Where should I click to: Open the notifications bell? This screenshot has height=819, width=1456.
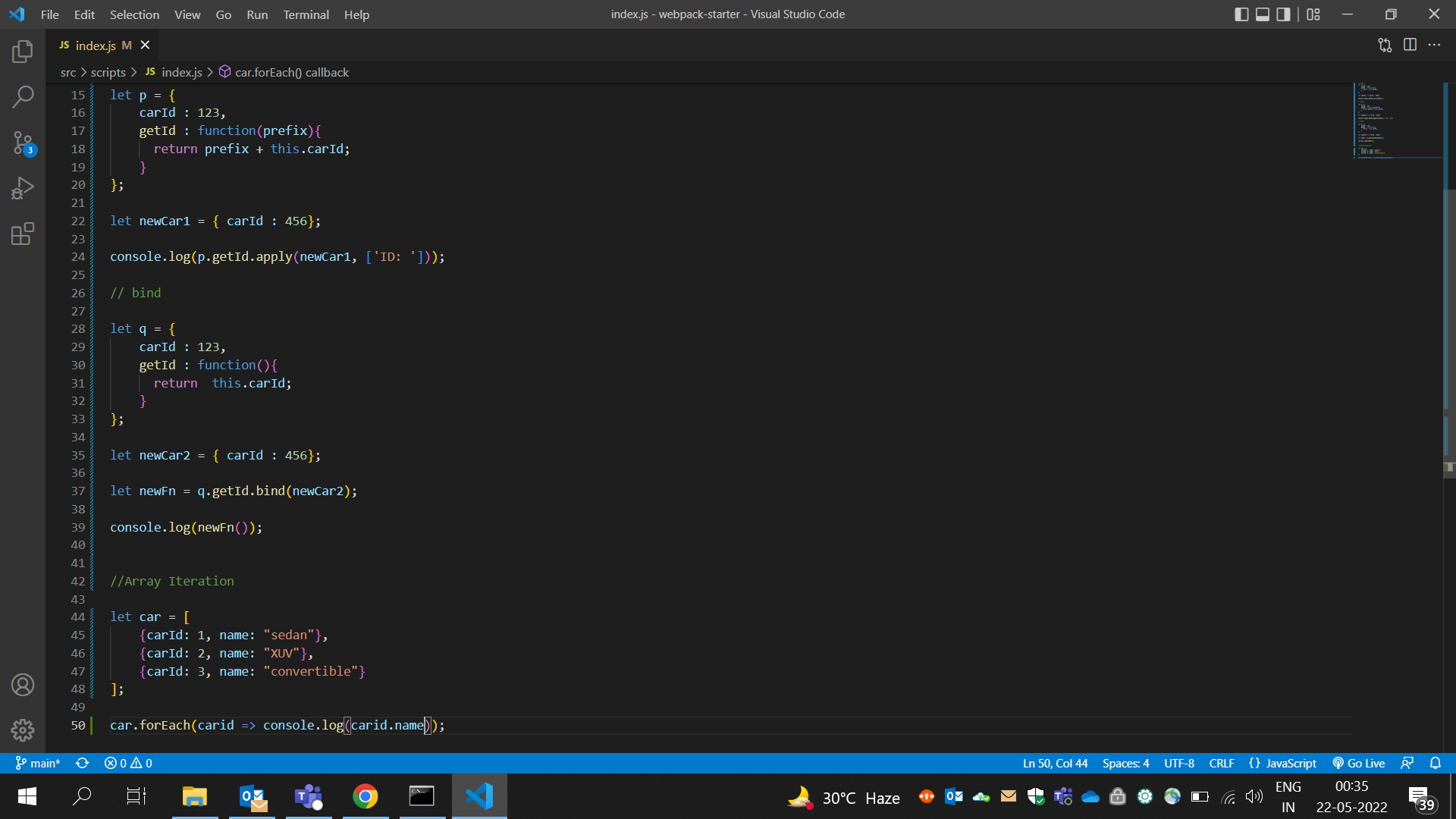[x=1436, y=763]
